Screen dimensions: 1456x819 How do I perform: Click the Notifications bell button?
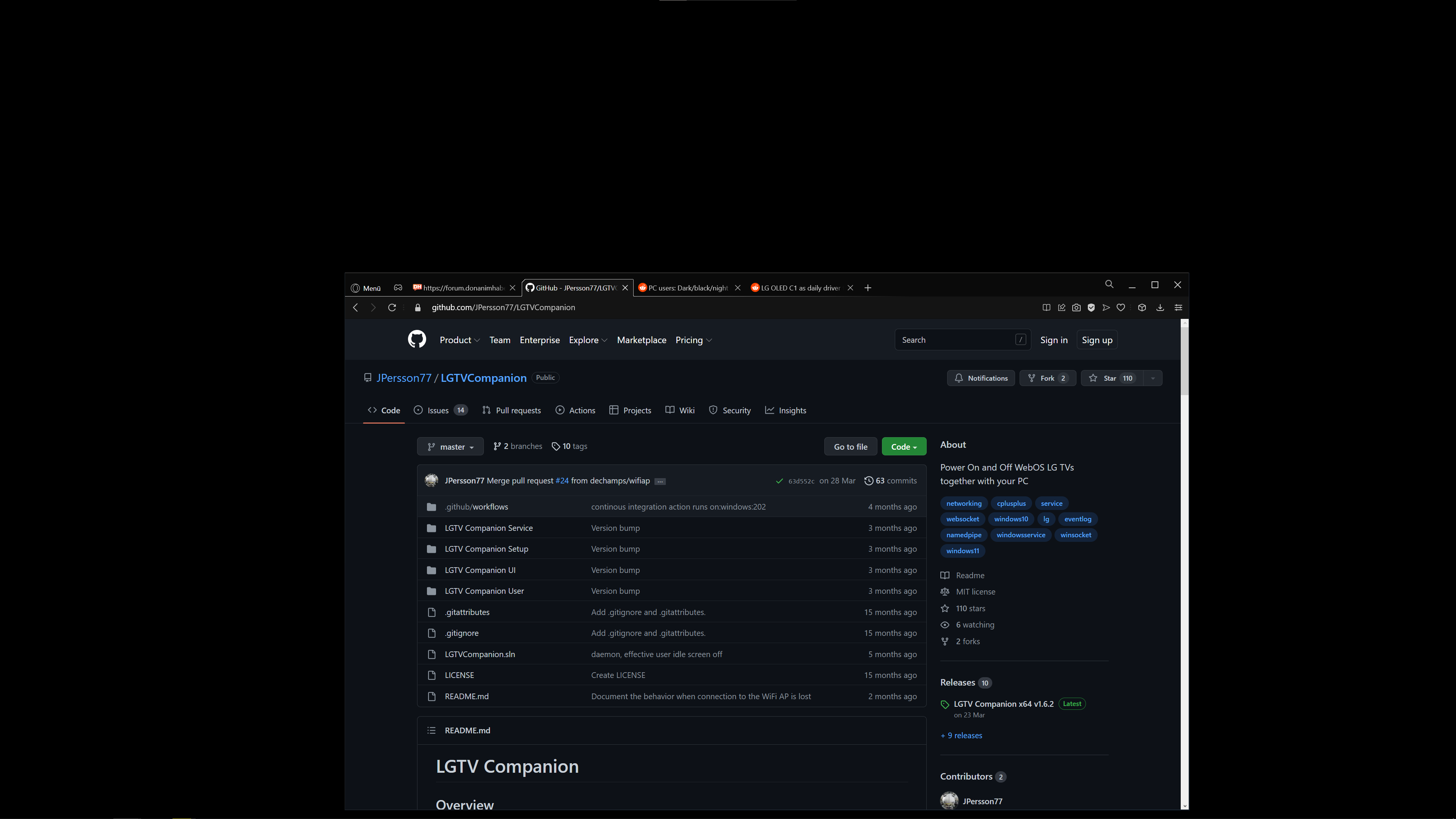981,378
